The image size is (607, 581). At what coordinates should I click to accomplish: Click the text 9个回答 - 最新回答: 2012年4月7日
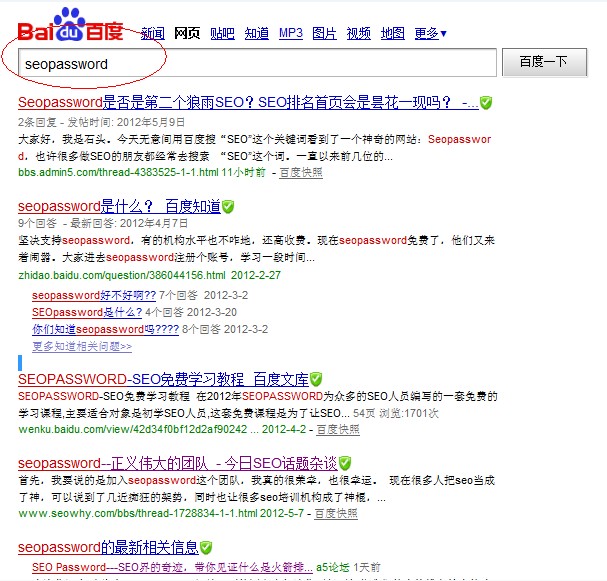(103, 223)
